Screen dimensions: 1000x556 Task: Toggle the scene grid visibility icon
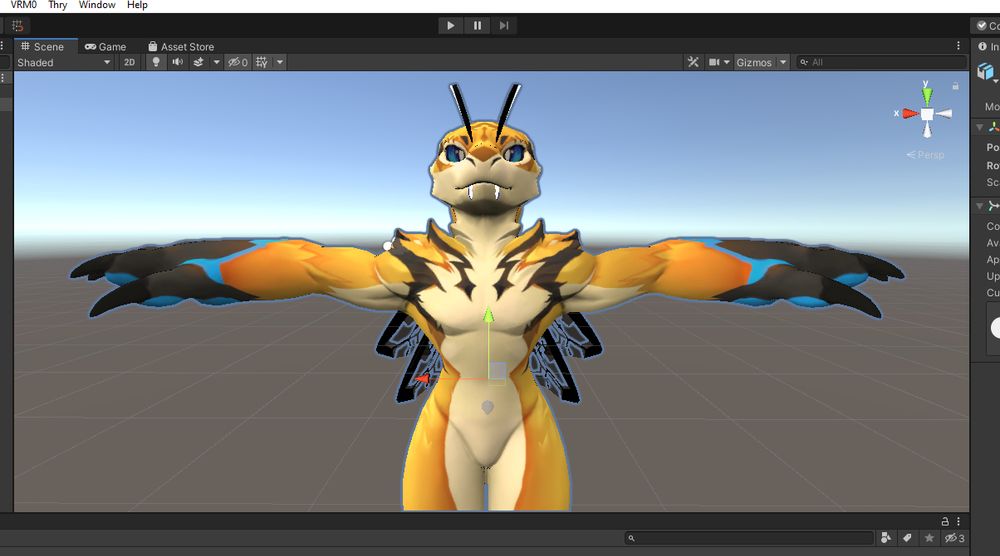pyautogui.click(x=261, y=62)
